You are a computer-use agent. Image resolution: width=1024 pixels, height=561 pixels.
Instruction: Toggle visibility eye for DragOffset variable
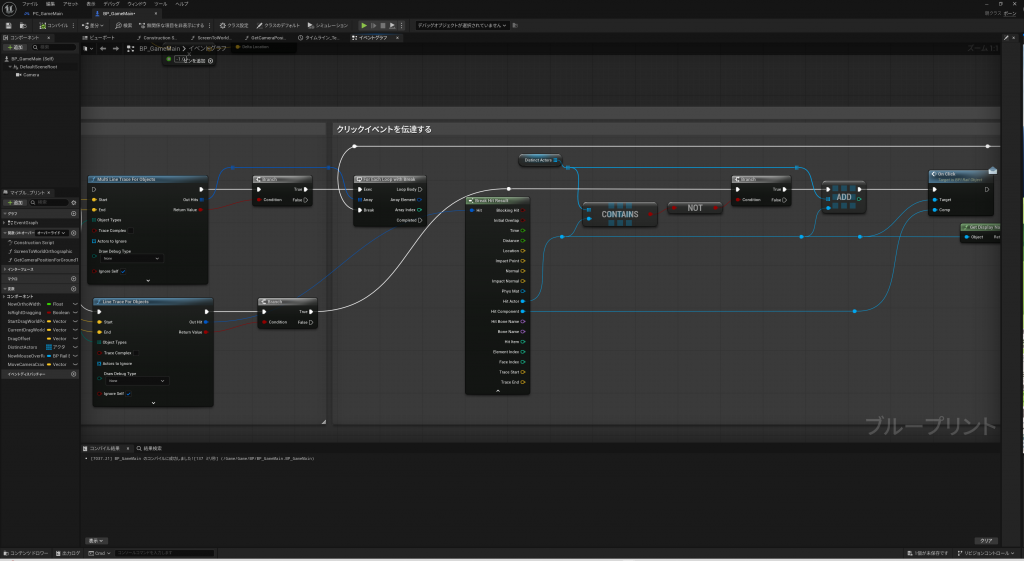pos(75,339)
